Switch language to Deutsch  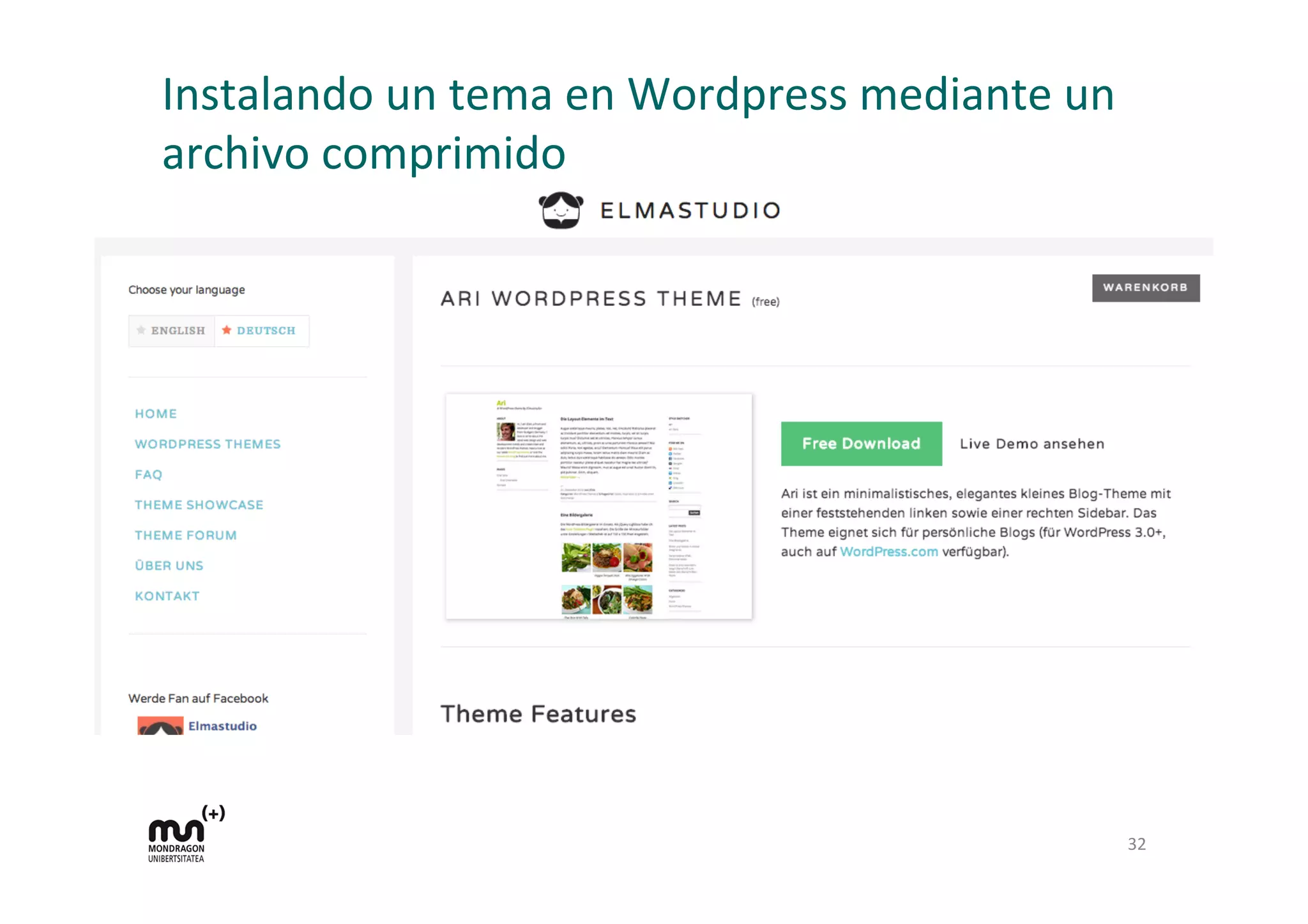click(x=261, y=331)
